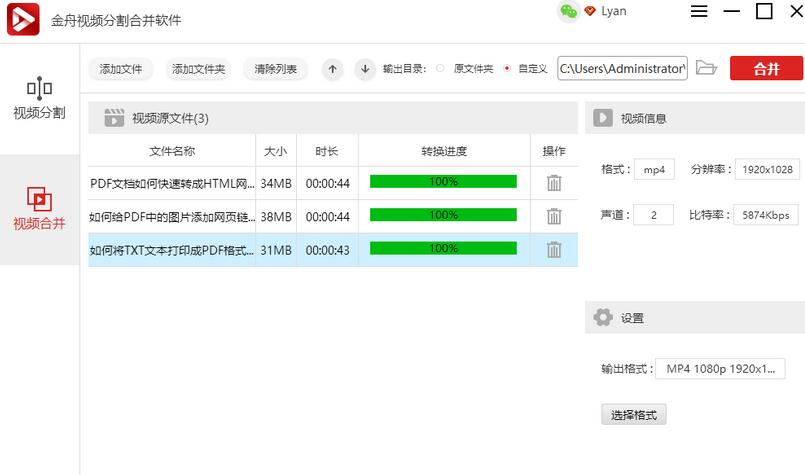The height and width of the screenshot is (475, 805).
Task: Click the 31MB size cell
Action: 276,250
